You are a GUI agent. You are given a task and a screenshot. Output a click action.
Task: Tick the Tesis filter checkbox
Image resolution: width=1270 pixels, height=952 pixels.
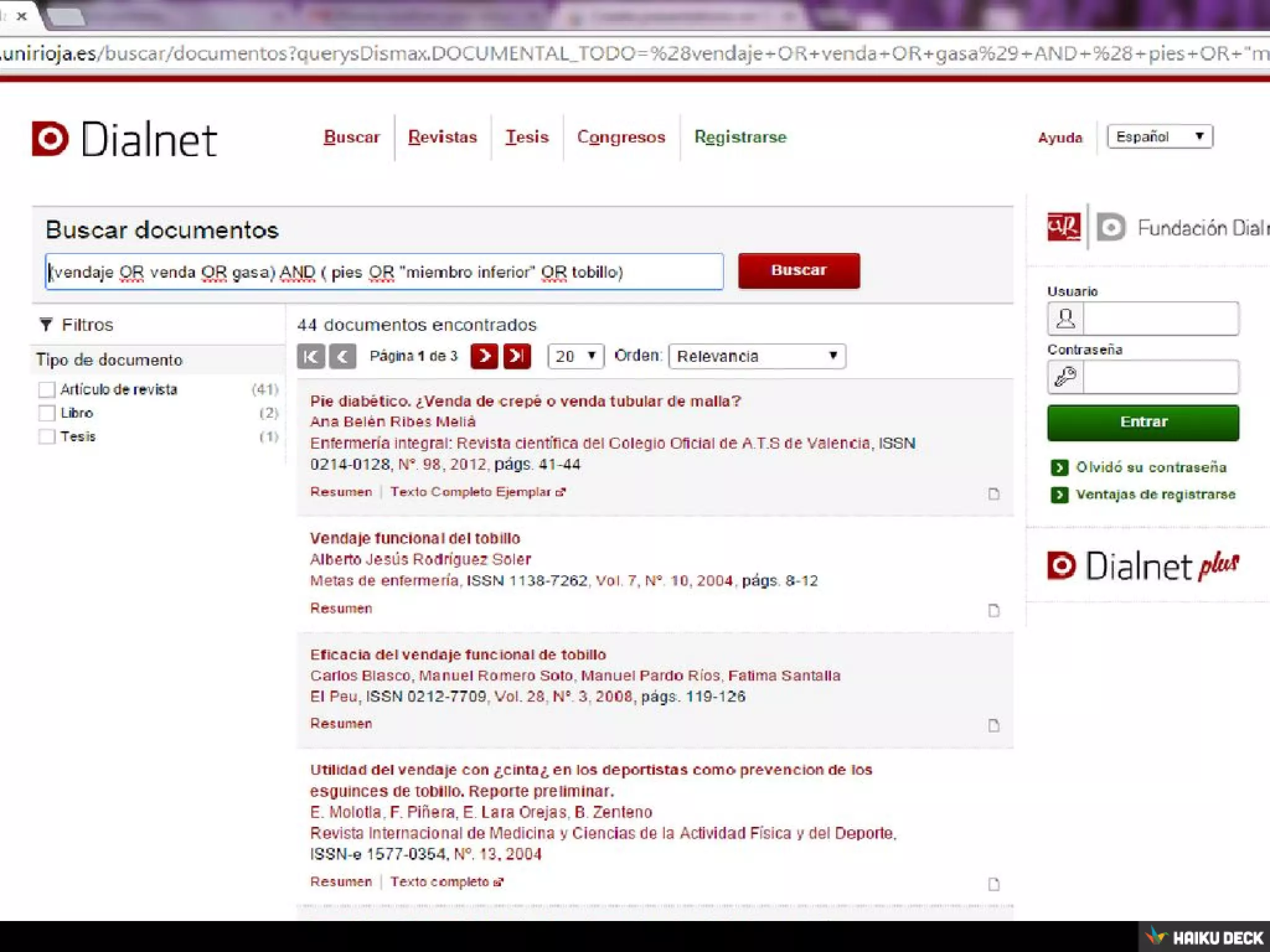click(x=47, y=437)
